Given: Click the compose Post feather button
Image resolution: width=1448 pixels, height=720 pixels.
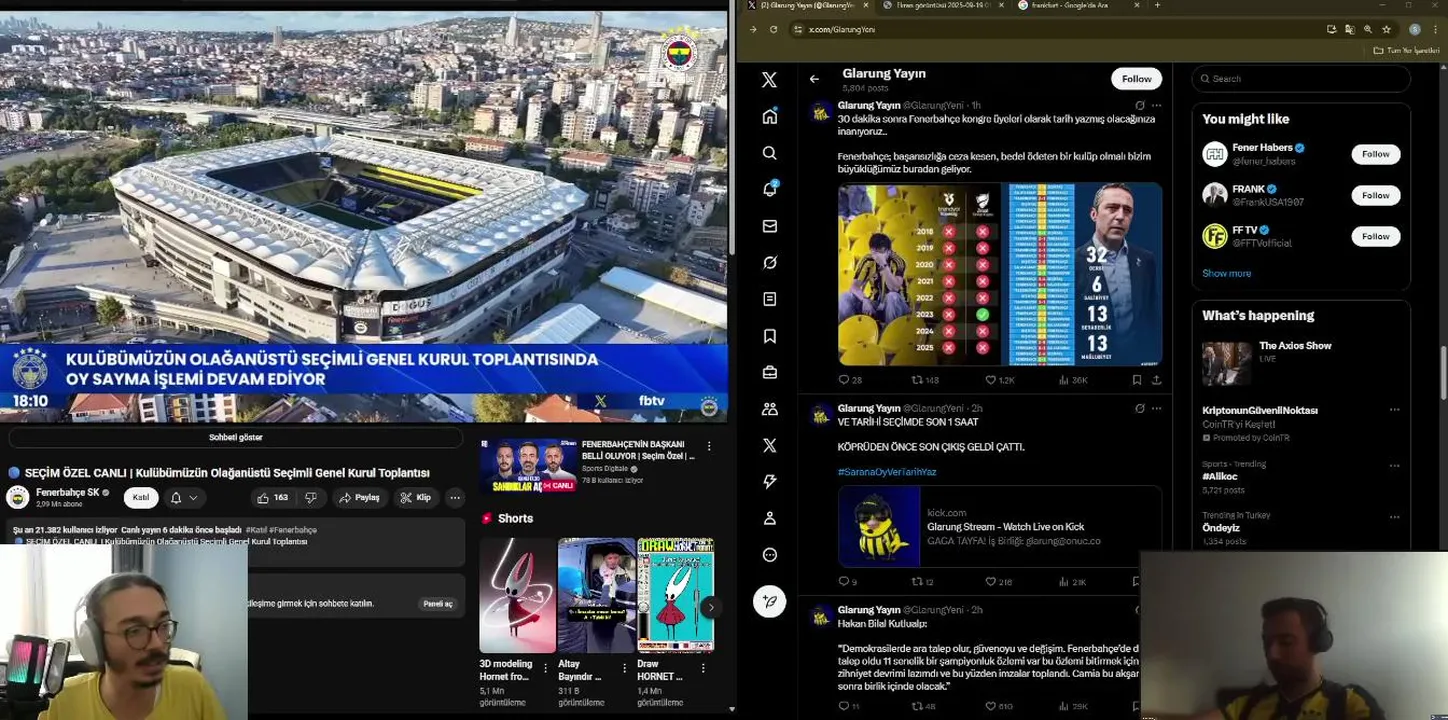Looking at the screenshot, I should click(x=769, y=601).
